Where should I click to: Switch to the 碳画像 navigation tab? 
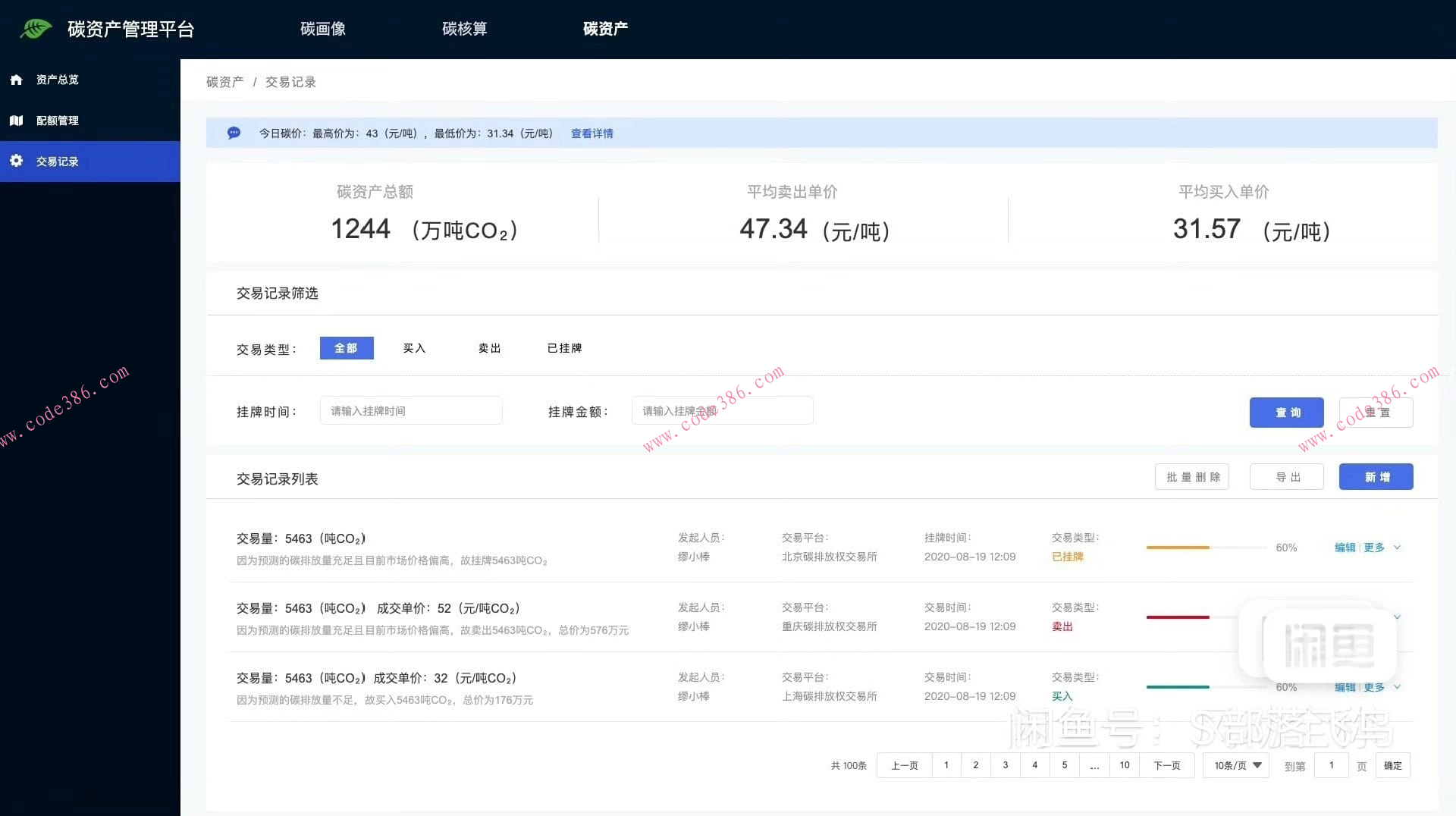(x=322, y=29)
